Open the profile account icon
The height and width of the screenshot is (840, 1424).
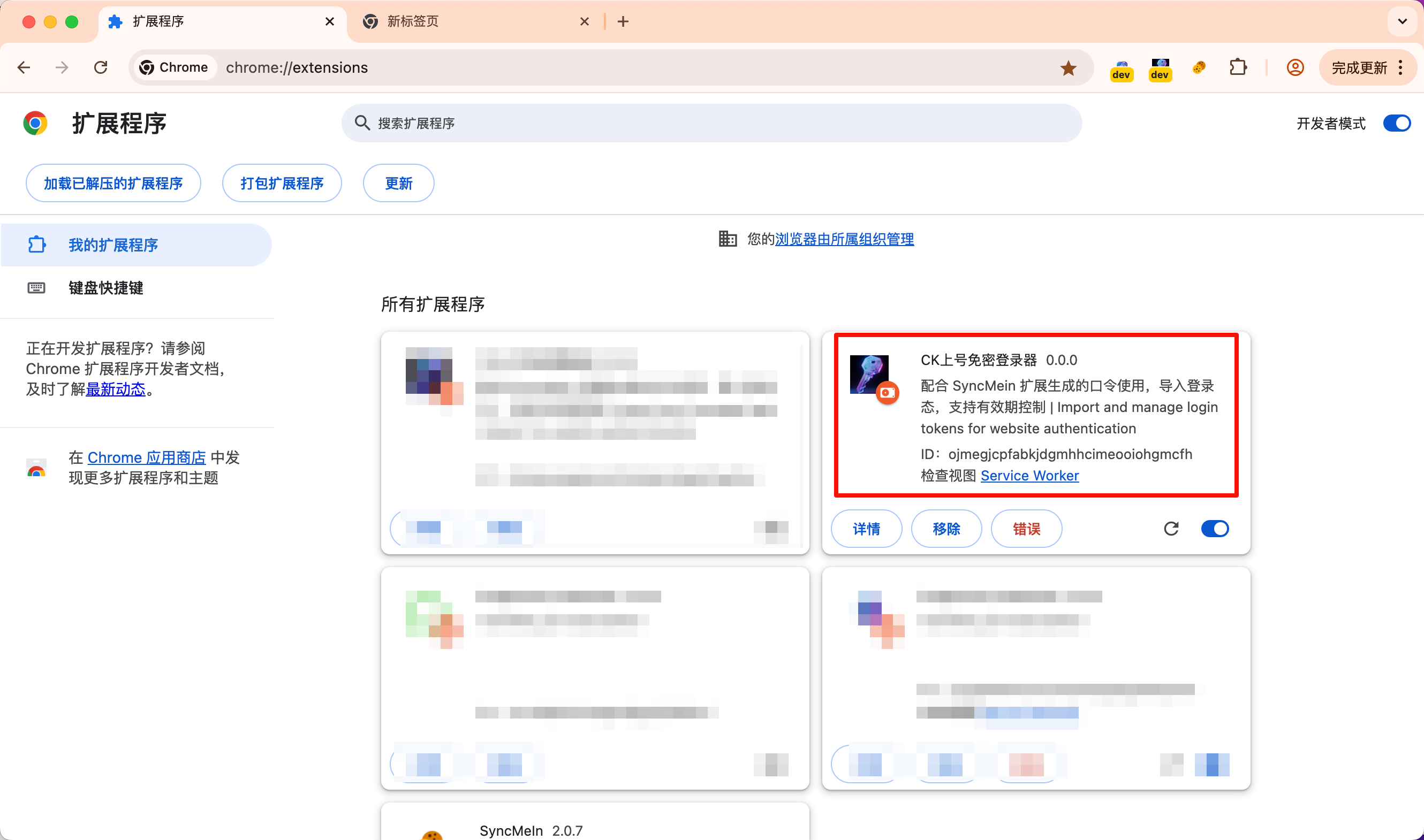click(1295, 68)
